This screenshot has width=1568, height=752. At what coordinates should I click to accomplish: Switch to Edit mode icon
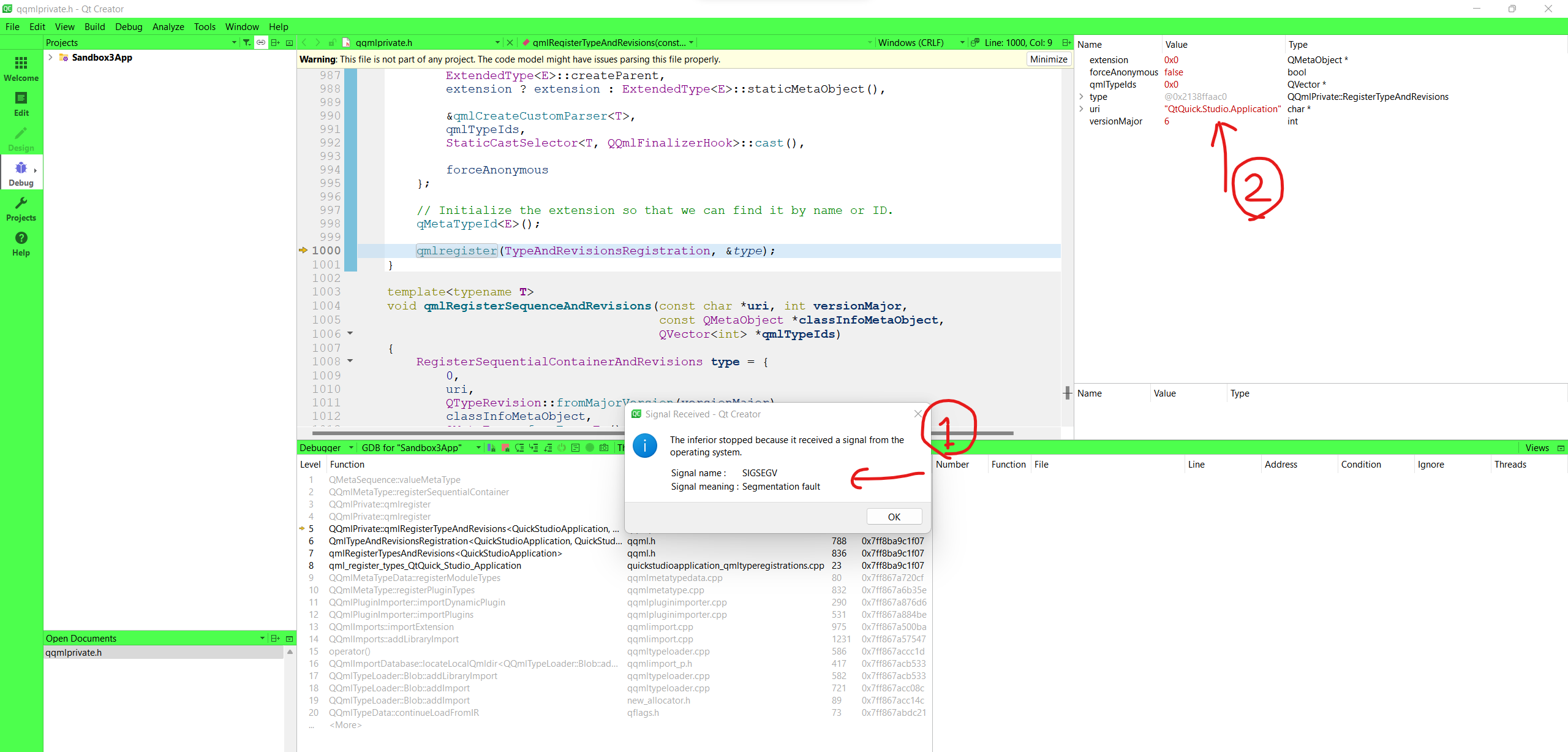[x=21, y=103]
